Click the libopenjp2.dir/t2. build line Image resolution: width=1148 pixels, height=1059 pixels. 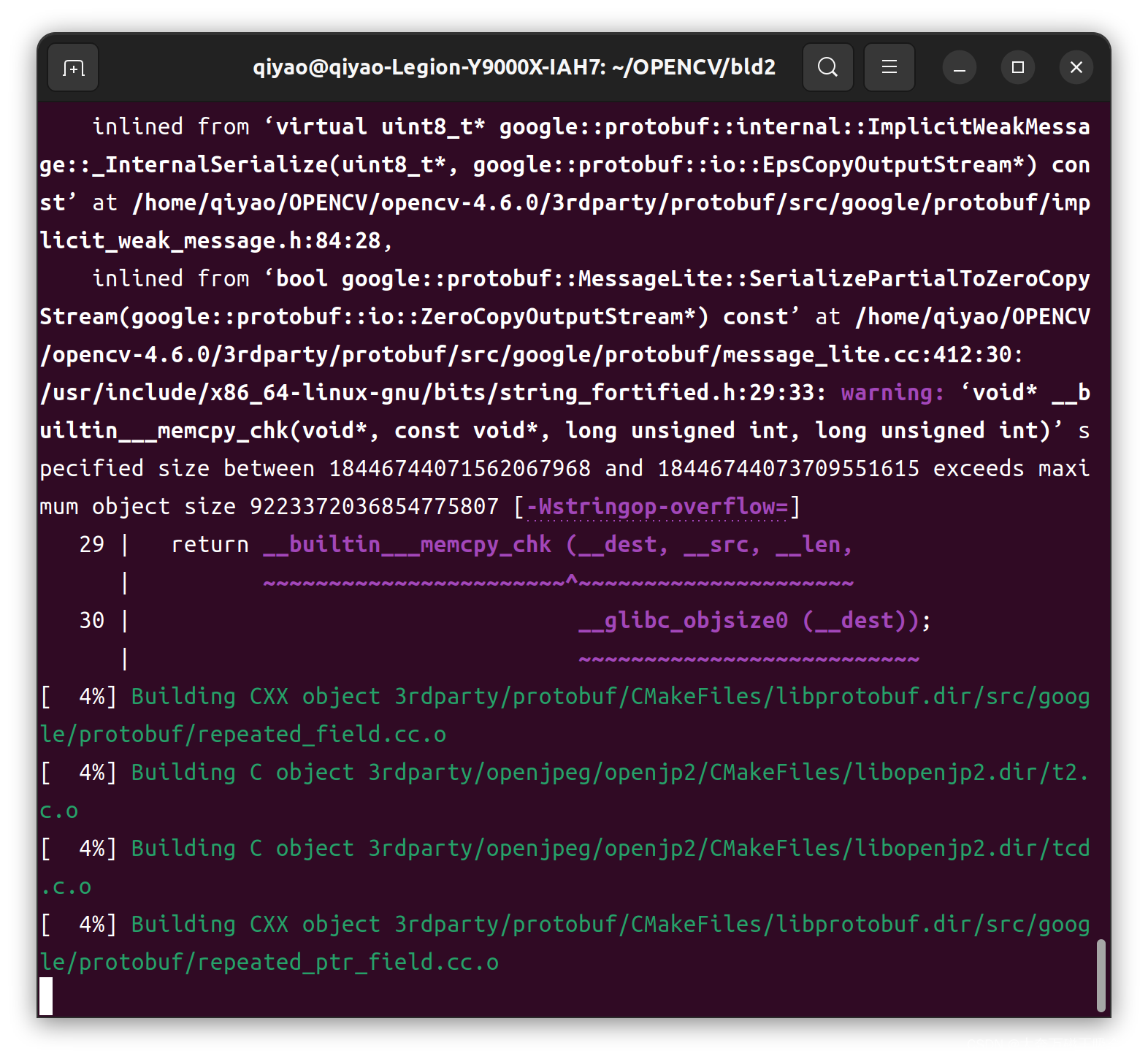click(565, 792)
